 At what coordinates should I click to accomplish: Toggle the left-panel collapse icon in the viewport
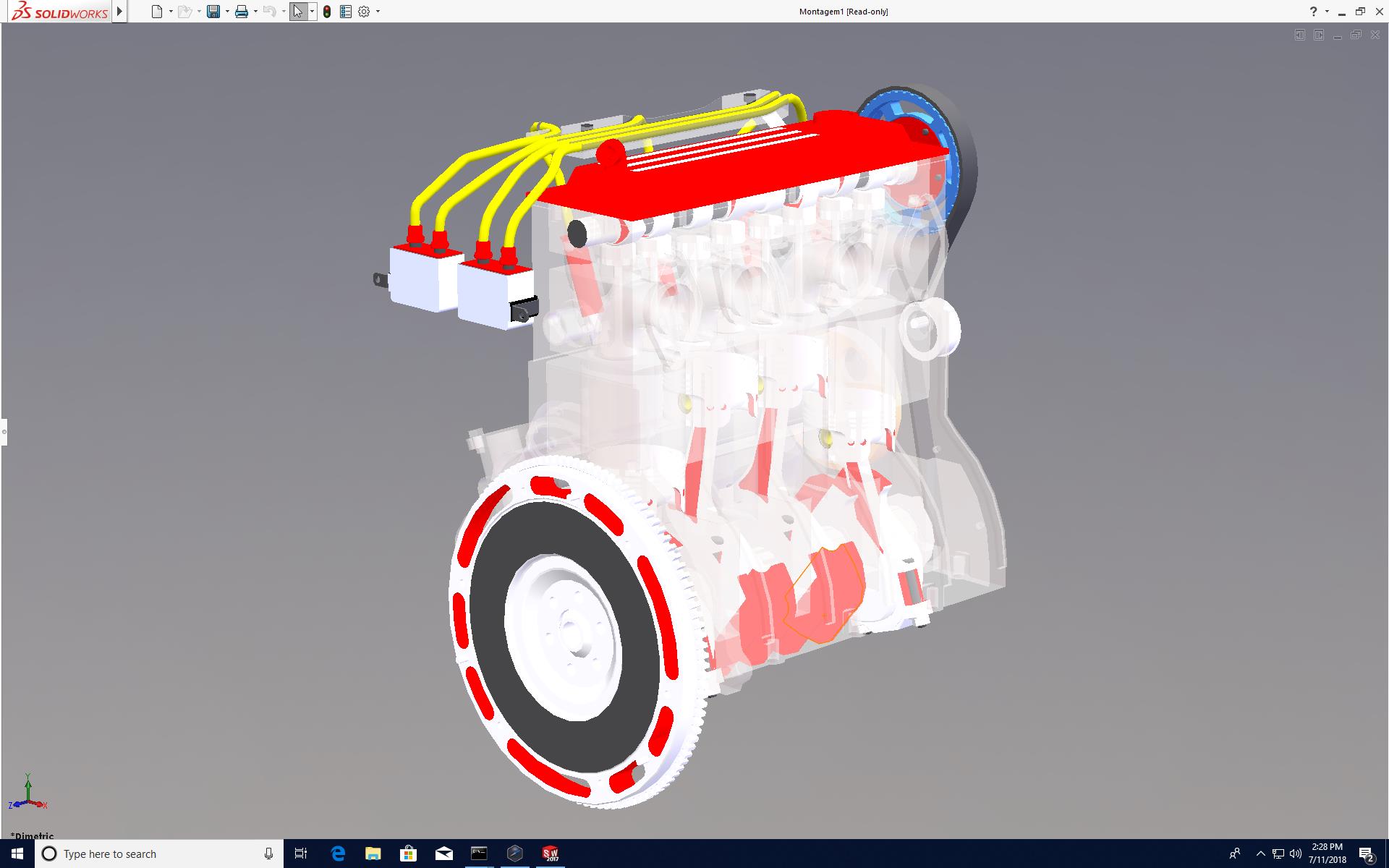point(1299,35)
